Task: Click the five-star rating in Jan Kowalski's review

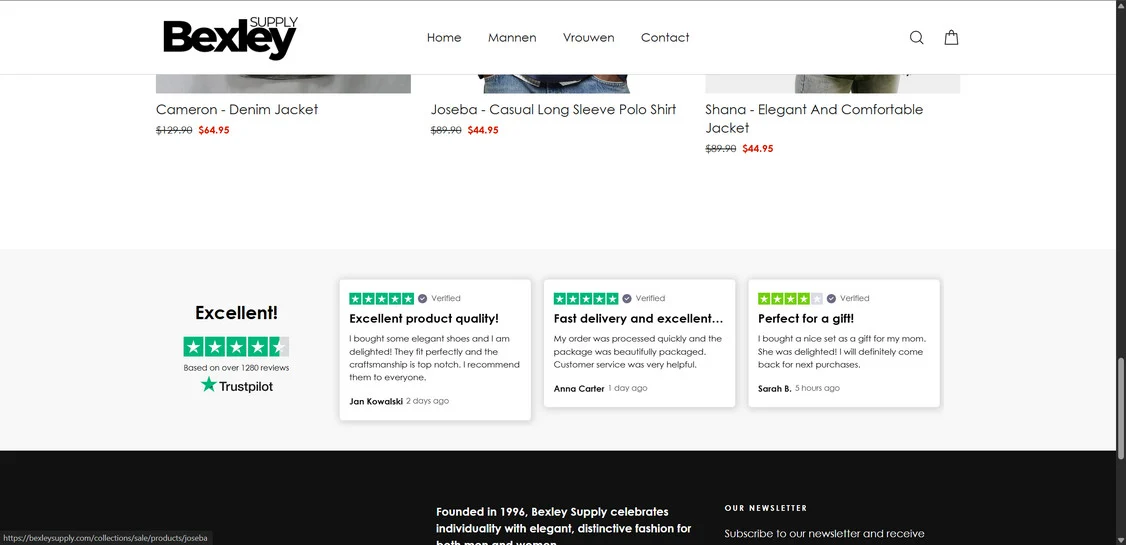Action: (x=381, y=298)
